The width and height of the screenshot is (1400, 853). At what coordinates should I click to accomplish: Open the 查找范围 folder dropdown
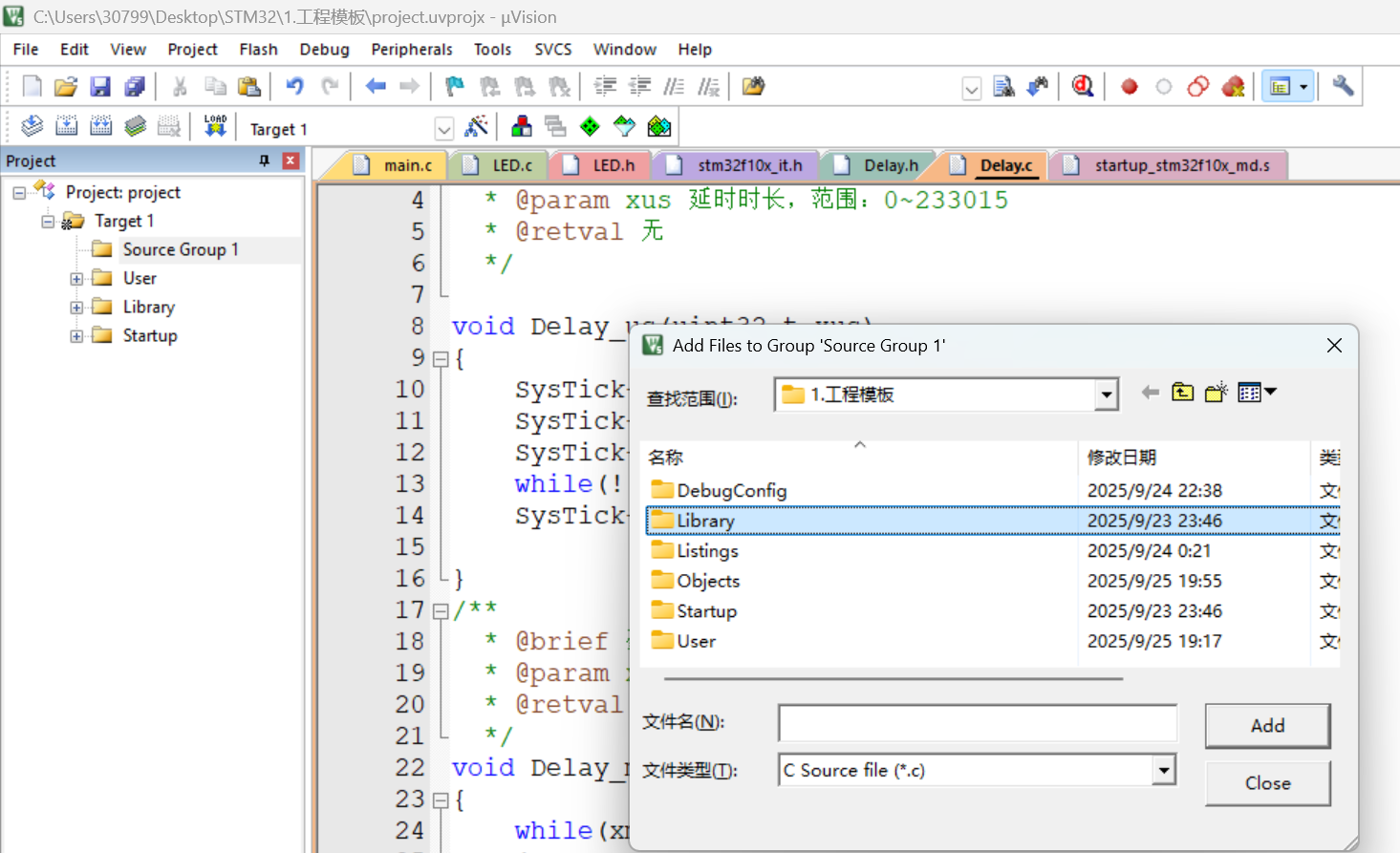tap(1106, 395)
